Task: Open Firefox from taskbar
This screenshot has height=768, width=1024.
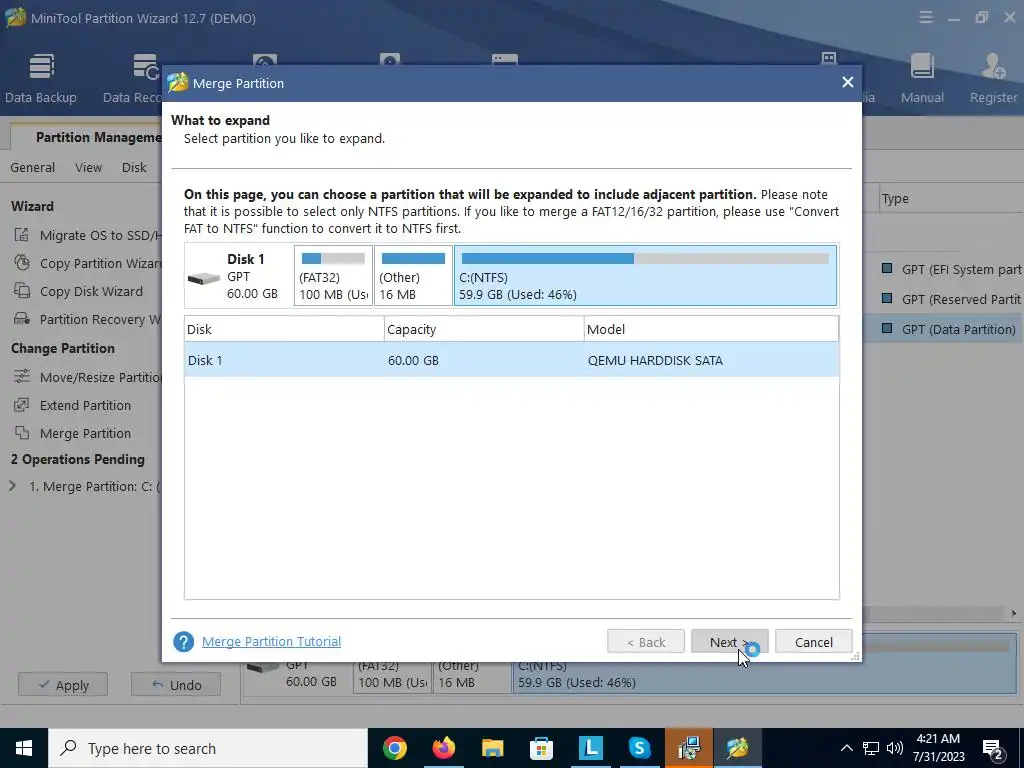Action: 443,748
